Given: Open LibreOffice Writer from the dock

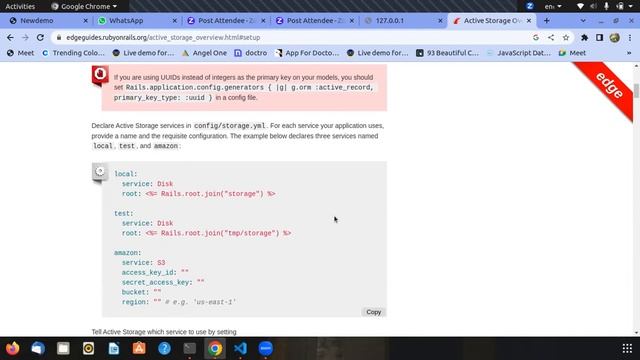Looking at the screenshot, I should tap(114, 348).
